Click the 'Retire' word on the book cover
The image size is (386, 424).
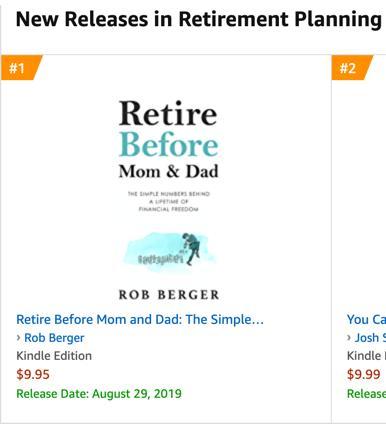[168, 113]
